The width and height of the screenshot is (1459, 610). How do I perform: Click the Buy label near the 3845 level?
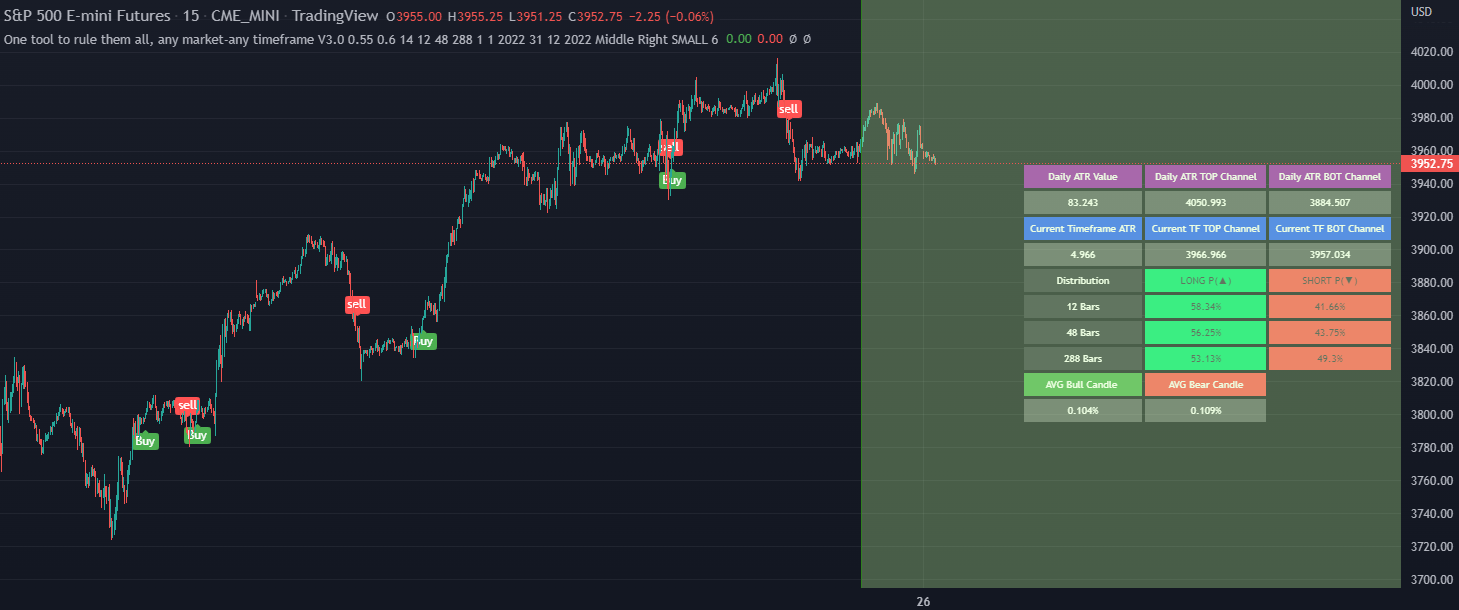tap(424, 341)
